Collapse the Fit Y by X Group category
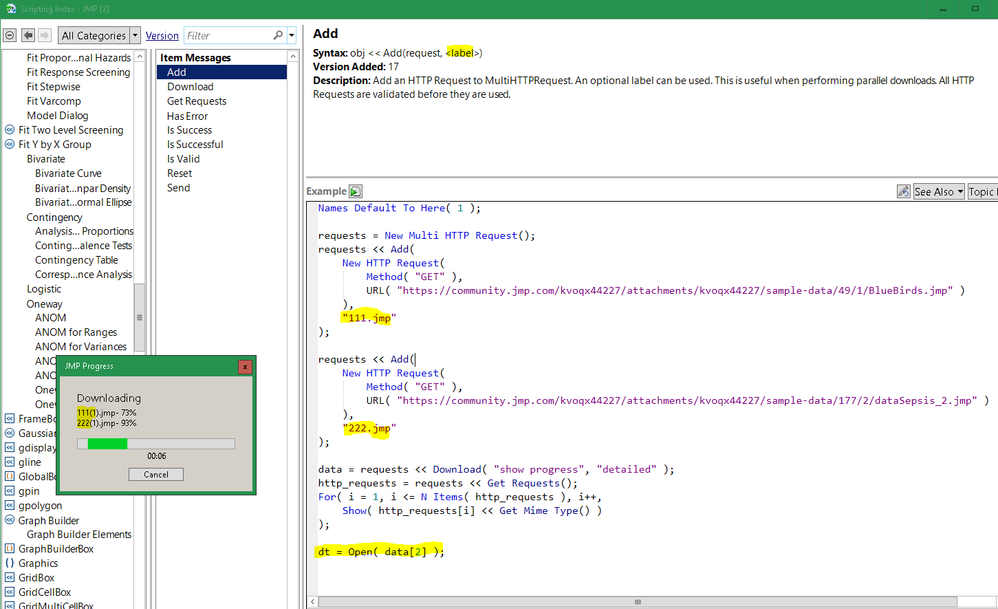This screenshot has width=998, height=609. (x=9, y=144)
